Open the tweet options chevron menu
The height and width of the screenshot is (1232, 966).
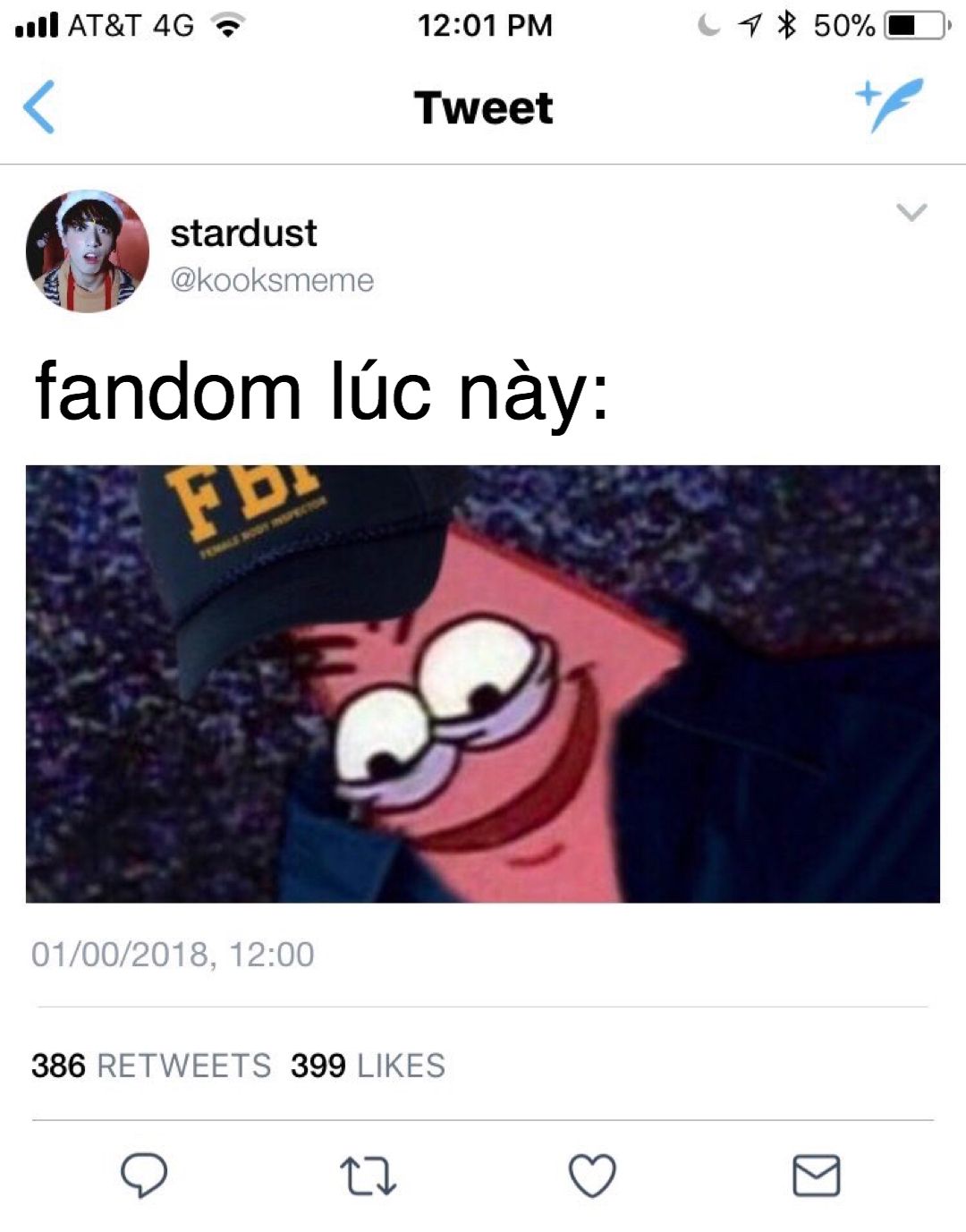pyautogui.click(x=911, y=213)
